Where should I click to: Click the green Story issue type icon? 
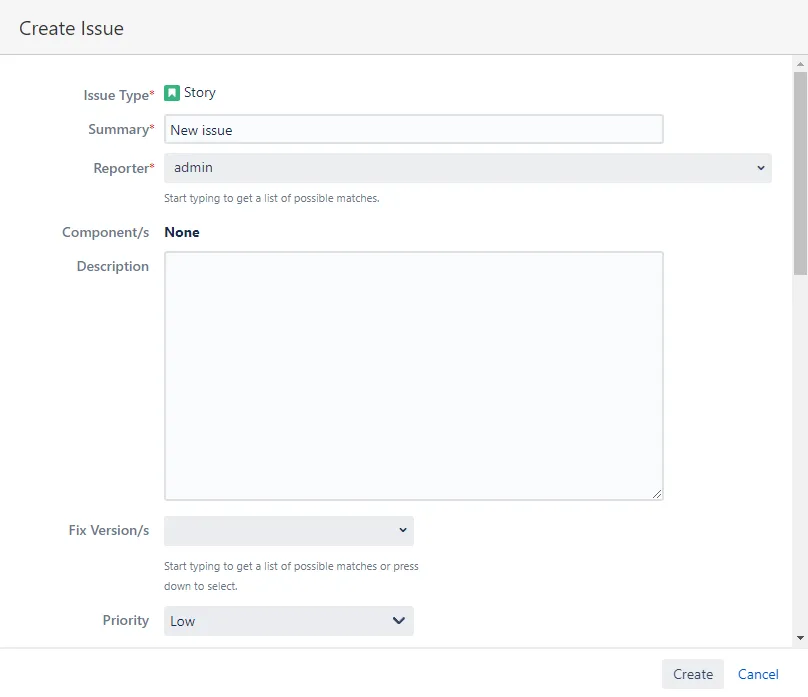(172, 93)
